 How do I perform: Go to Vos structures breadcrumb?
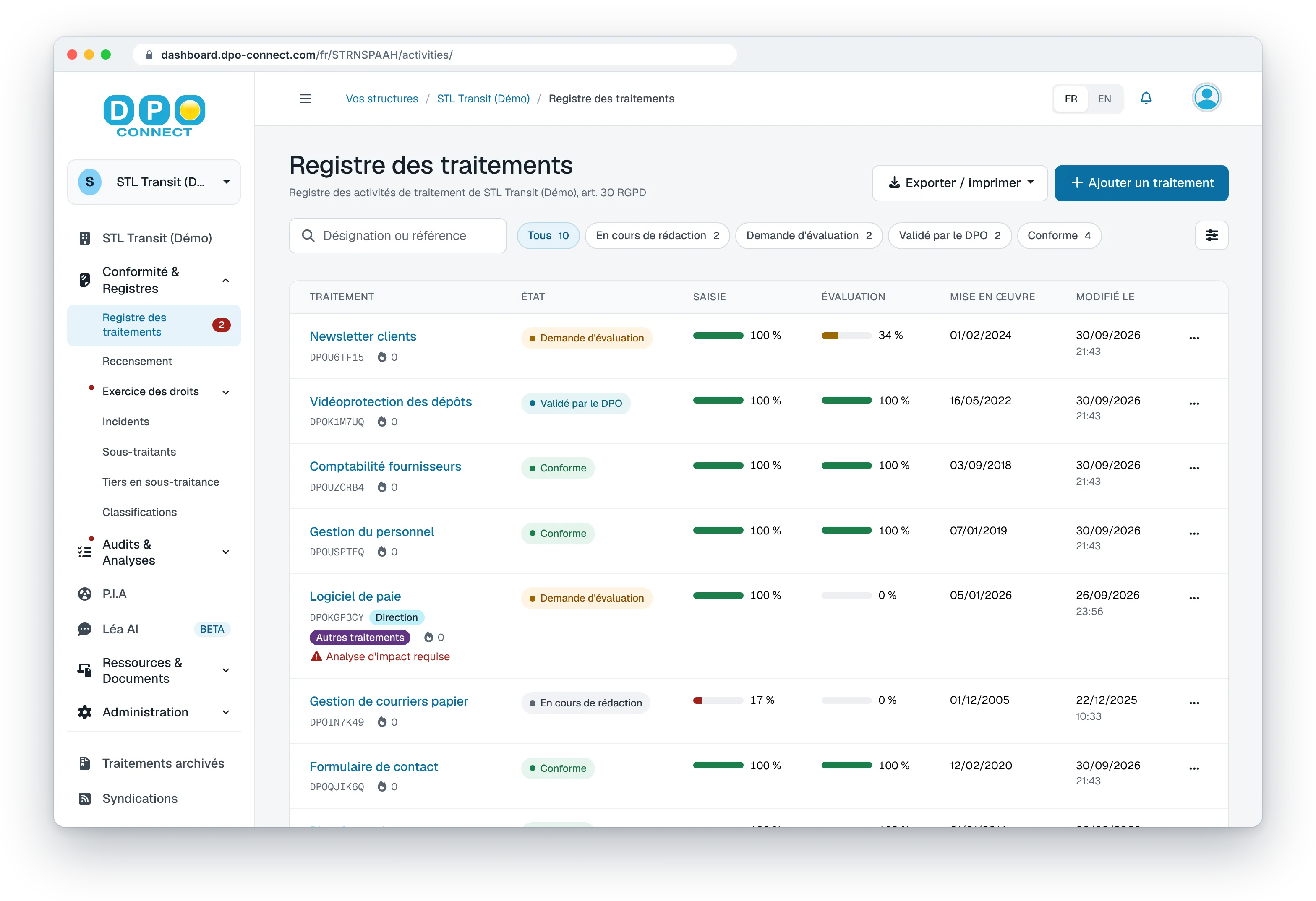(381, 99)
